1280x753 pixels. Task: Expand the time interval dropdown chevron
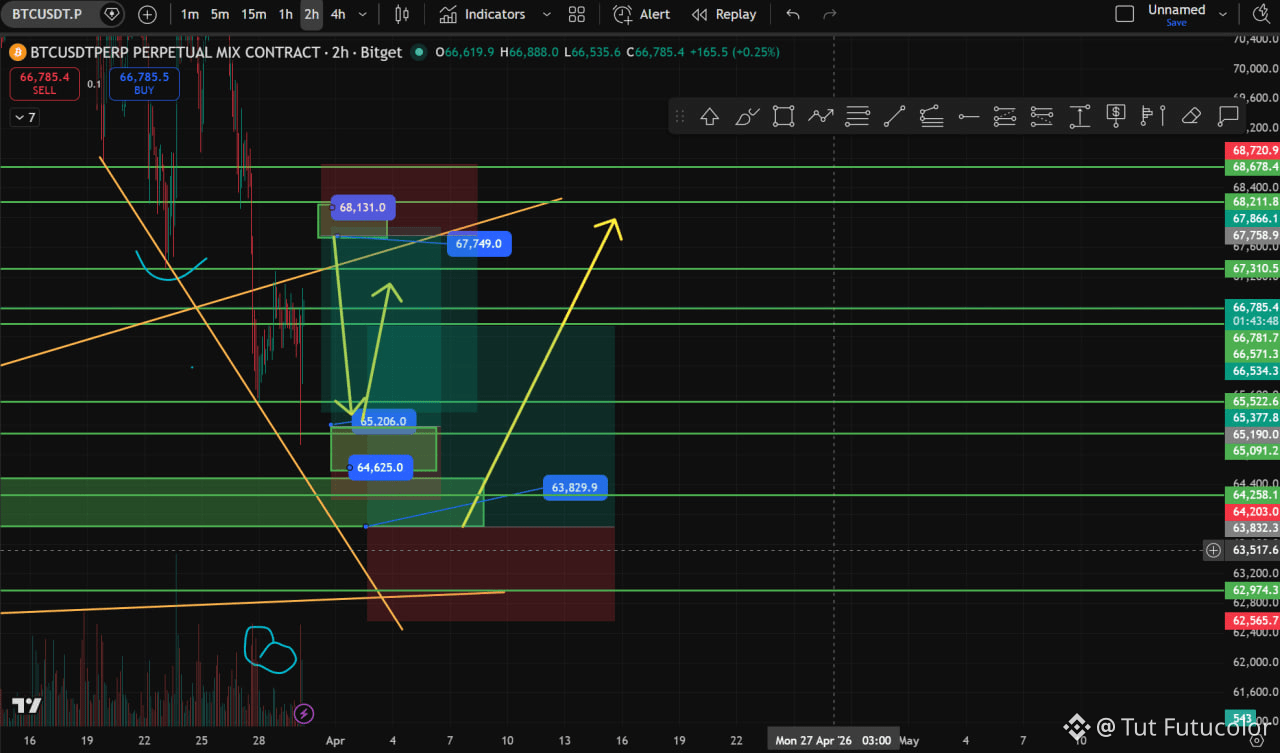[x=362, y=14]
